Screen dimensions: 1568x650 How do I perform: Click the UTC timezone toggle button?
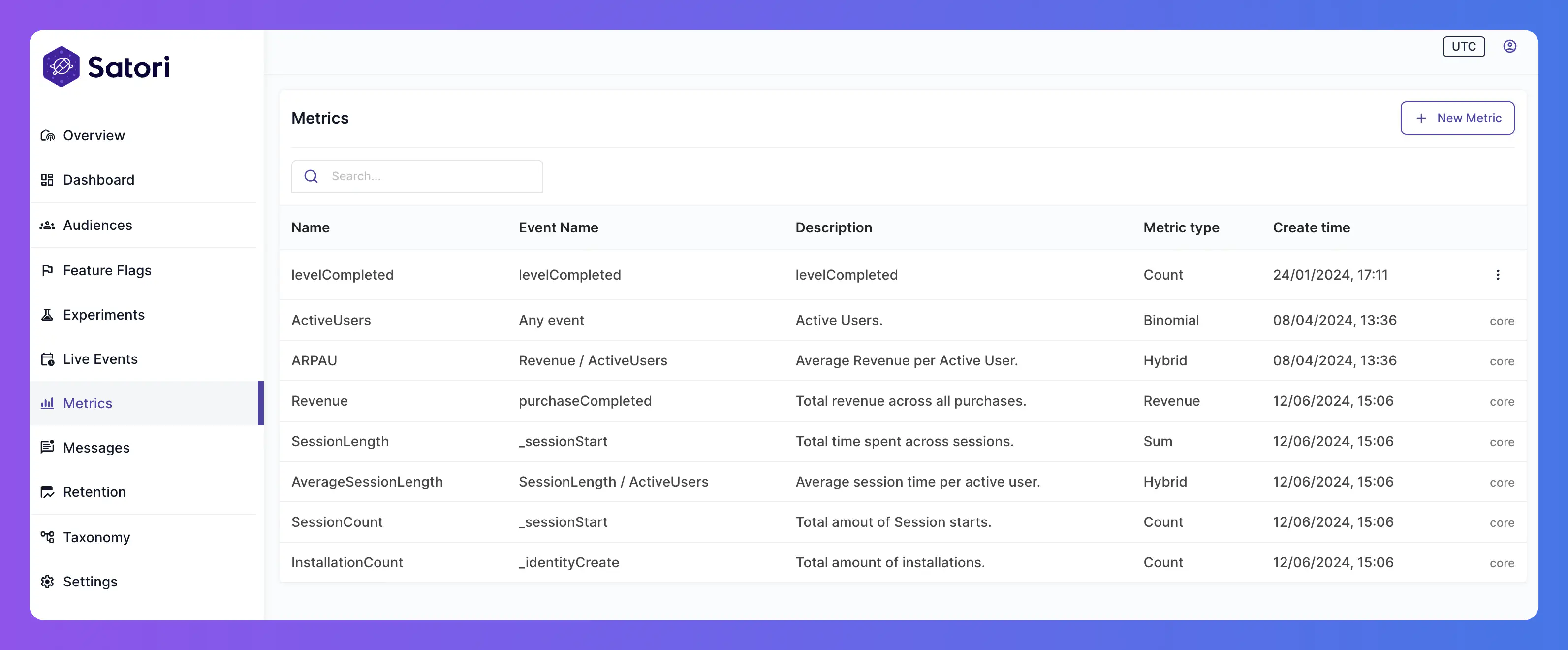pos(1464,46)
